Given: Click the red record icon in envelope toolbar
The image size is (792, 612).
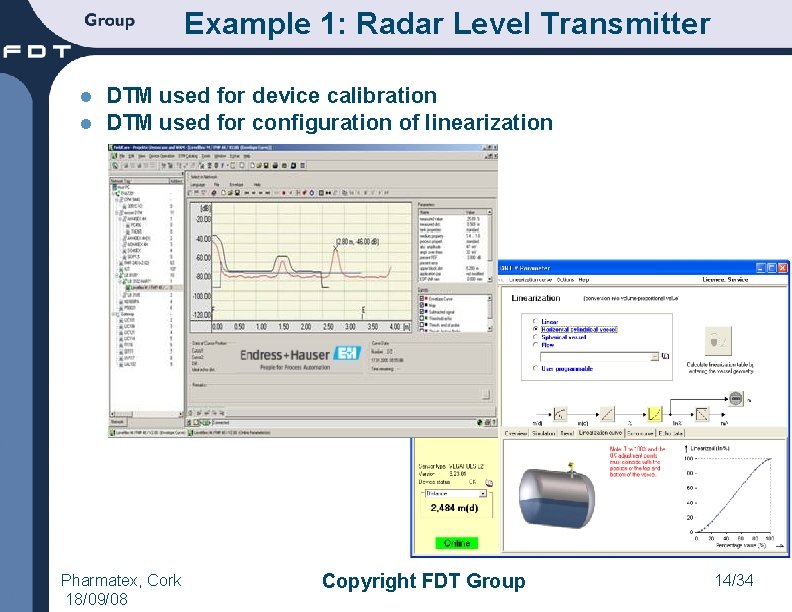Looking at the screenshot, I should click(x=283, y=192).
